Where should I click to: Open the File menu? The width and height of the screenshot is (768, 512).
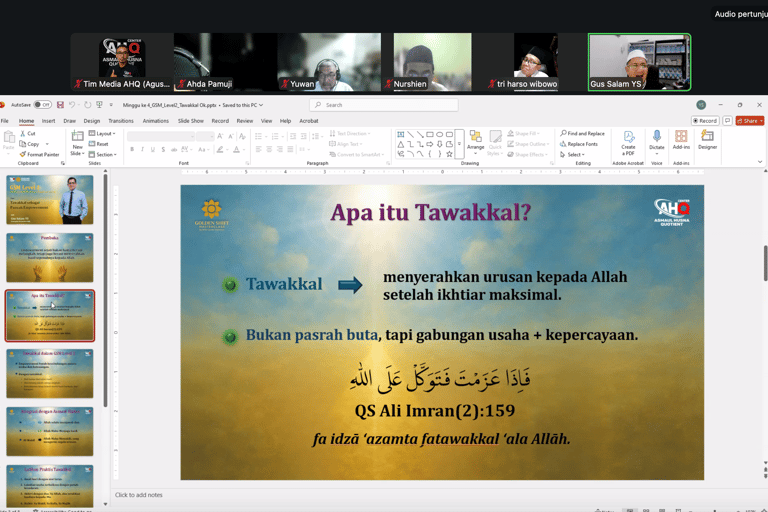(5, 121)
